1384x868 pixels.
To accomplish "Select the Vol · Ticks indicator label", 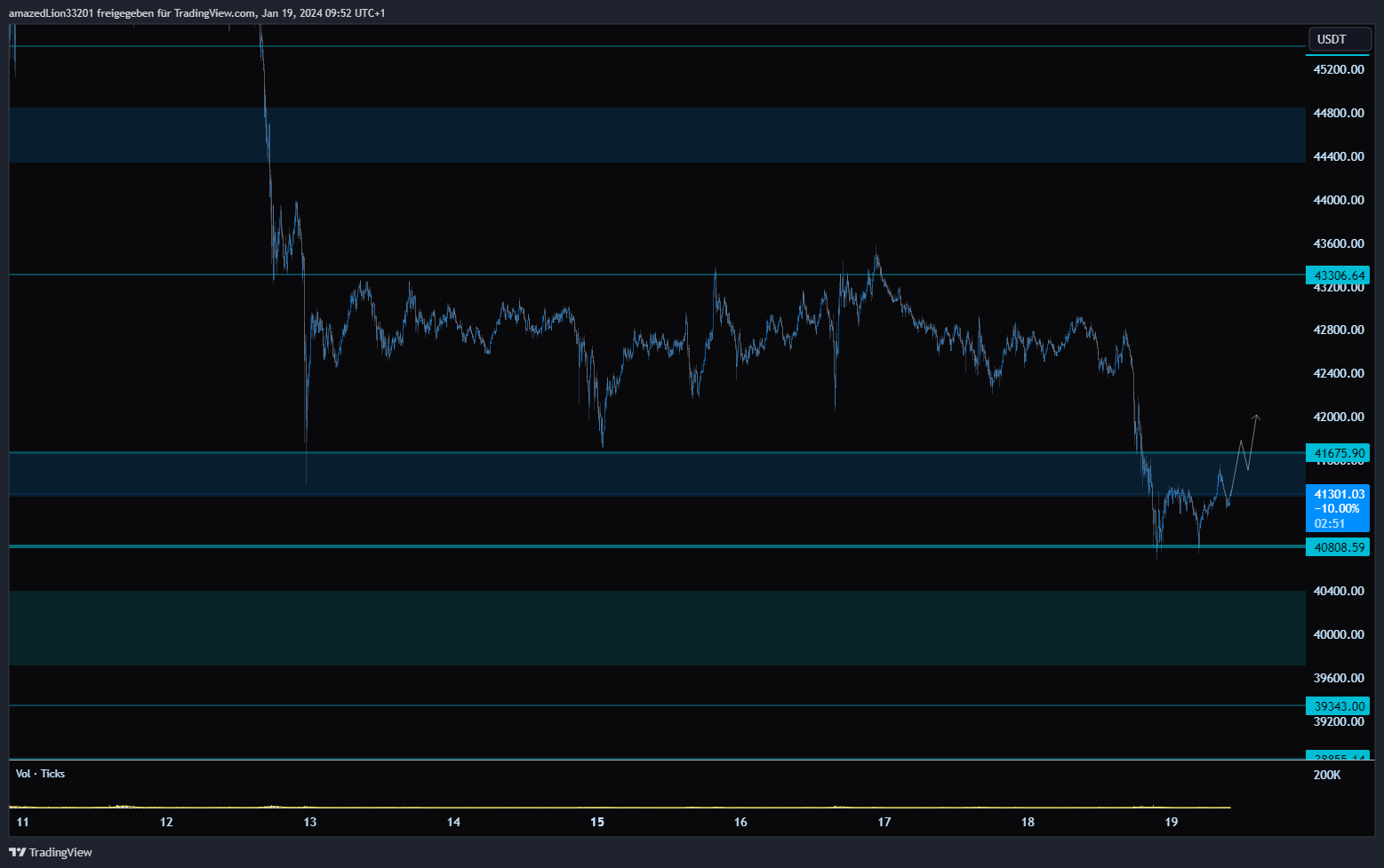I will coord(40,774).
